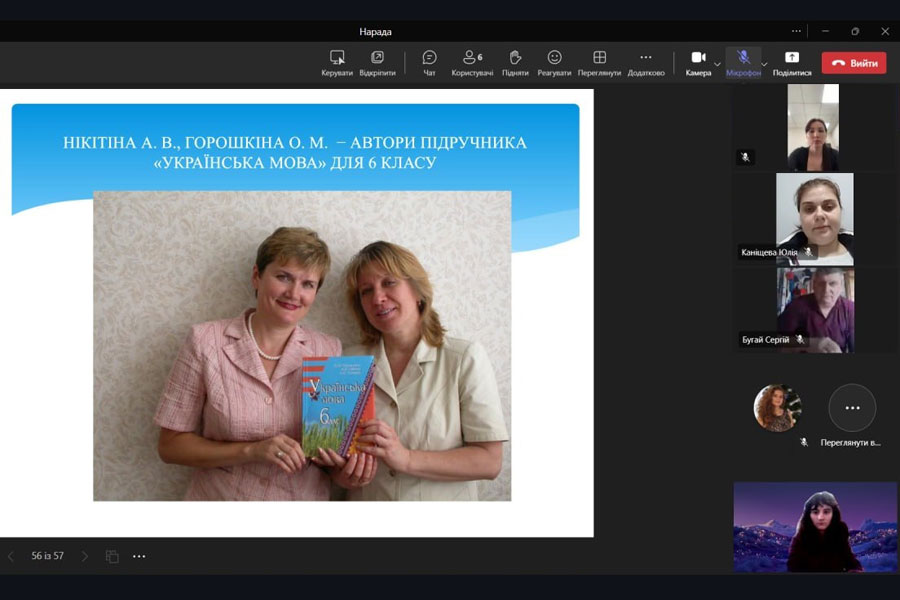Viewport: 900px width, 600px height.
Task: Change layout via the Переглянути icon
Action: click(x=599, y=62)
